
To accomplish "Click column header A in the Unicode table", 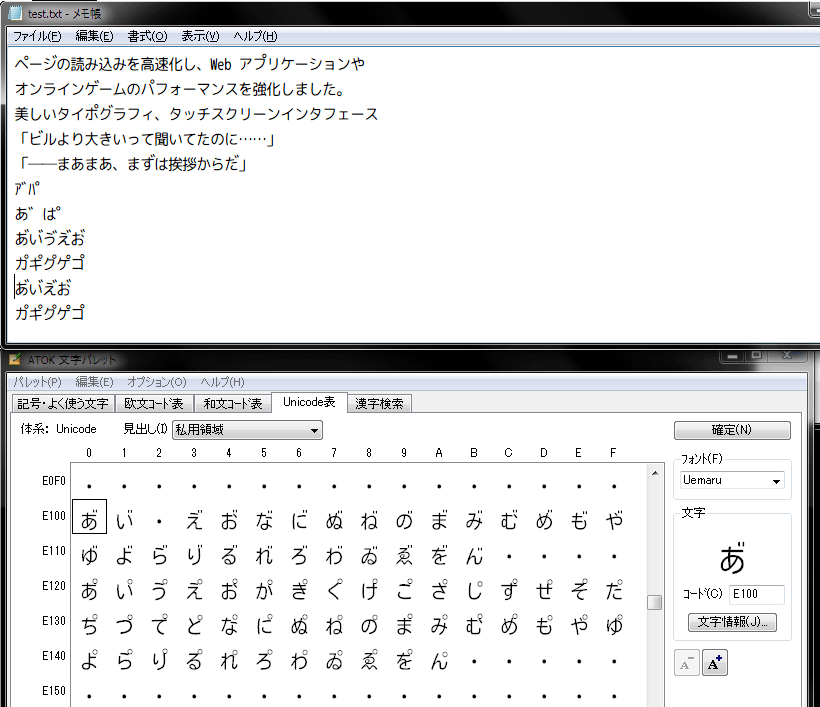I will coord(439,453).
